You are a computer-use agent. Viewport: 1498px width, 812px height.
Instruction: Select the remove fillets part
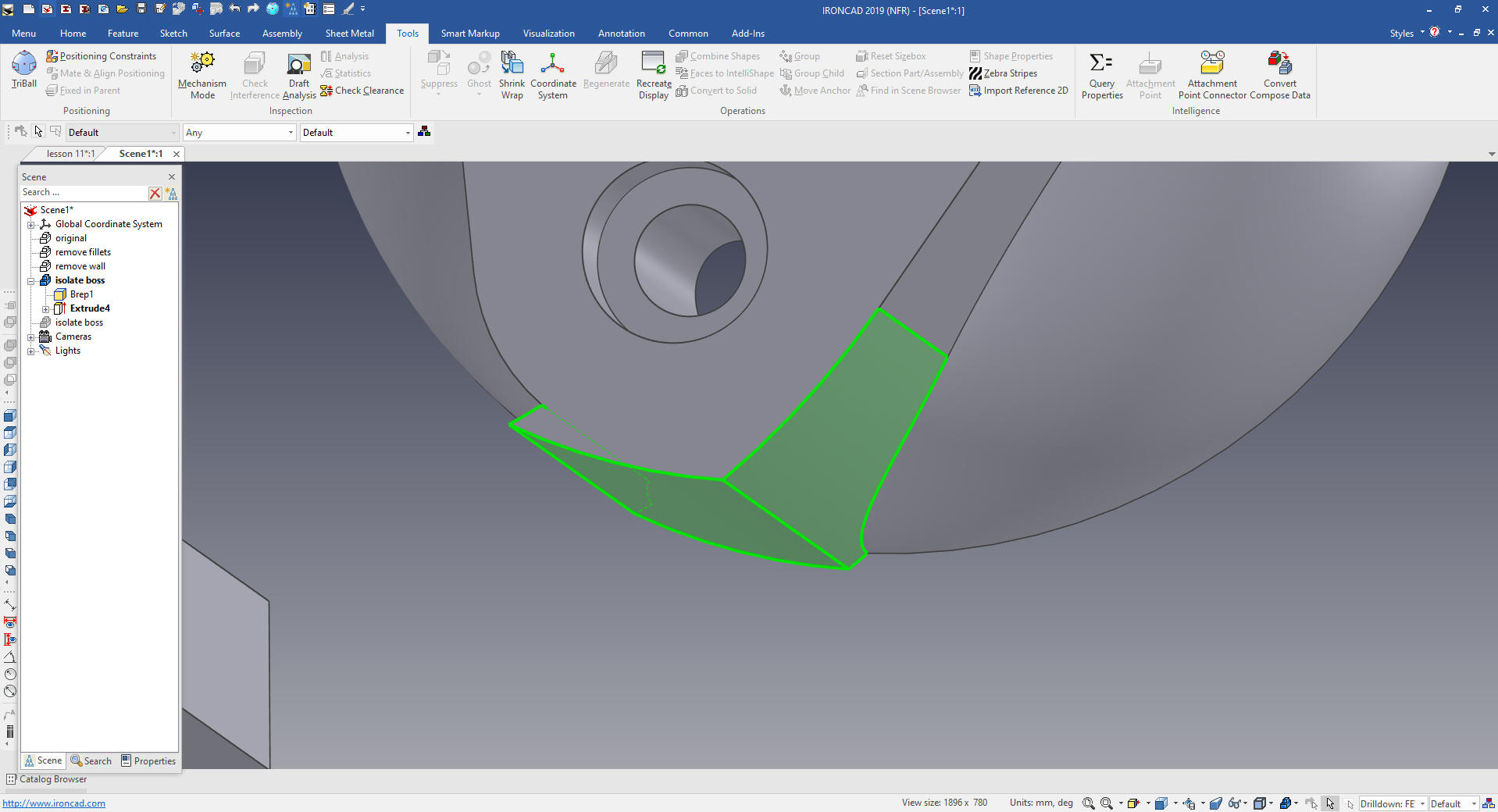point(83,252)
